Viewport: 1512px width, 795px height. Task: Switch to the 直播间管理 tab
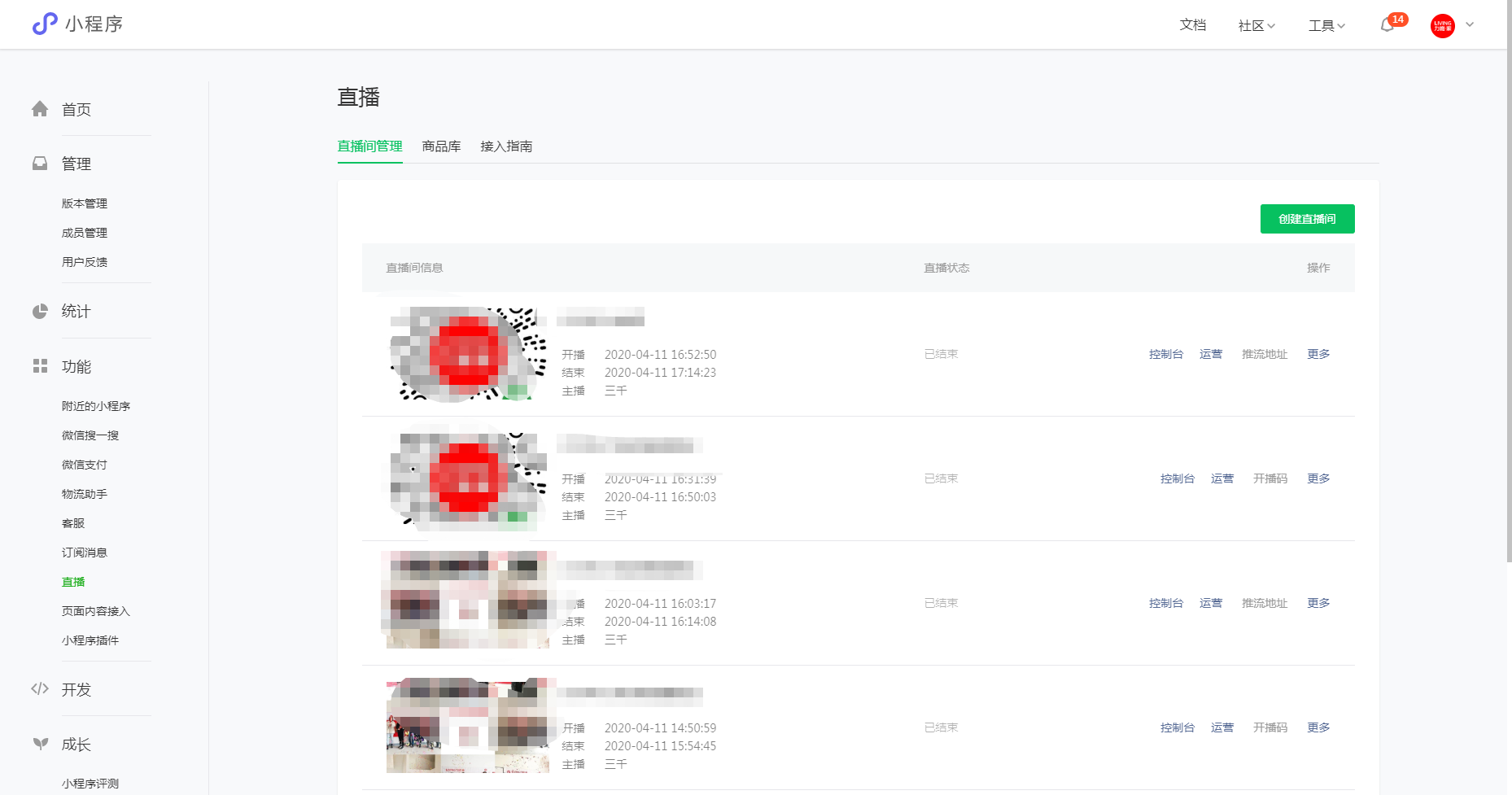(370, 146)
